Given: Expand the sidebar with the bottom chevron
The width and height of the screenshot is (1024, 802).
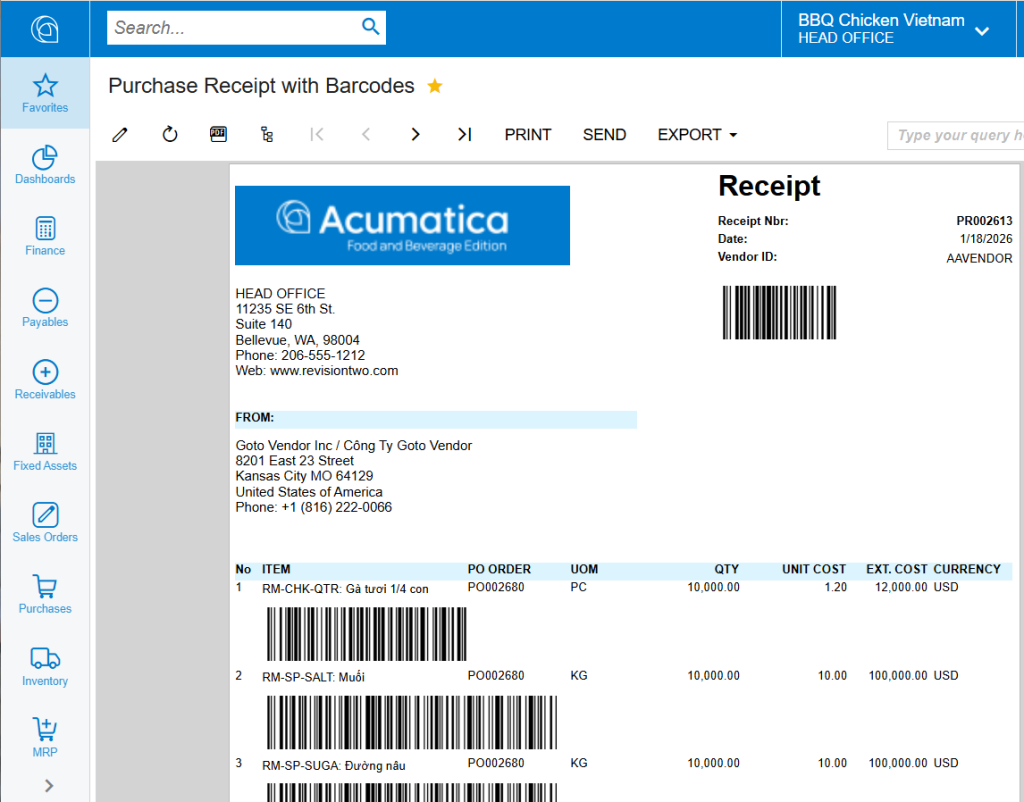Looking at the screenshot, I should click(x=49, y=785).
